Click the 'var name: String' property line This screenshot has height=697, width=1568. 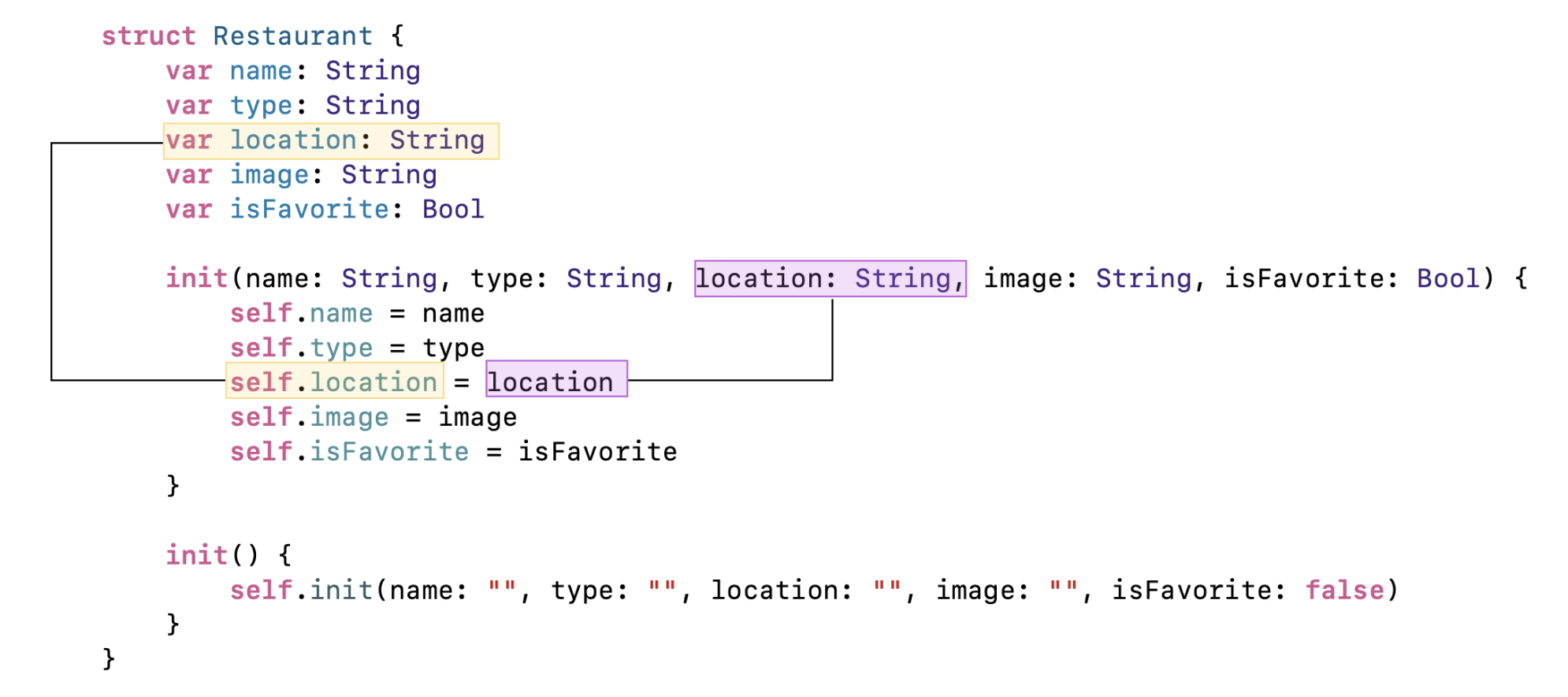click(x=292, y=71)
